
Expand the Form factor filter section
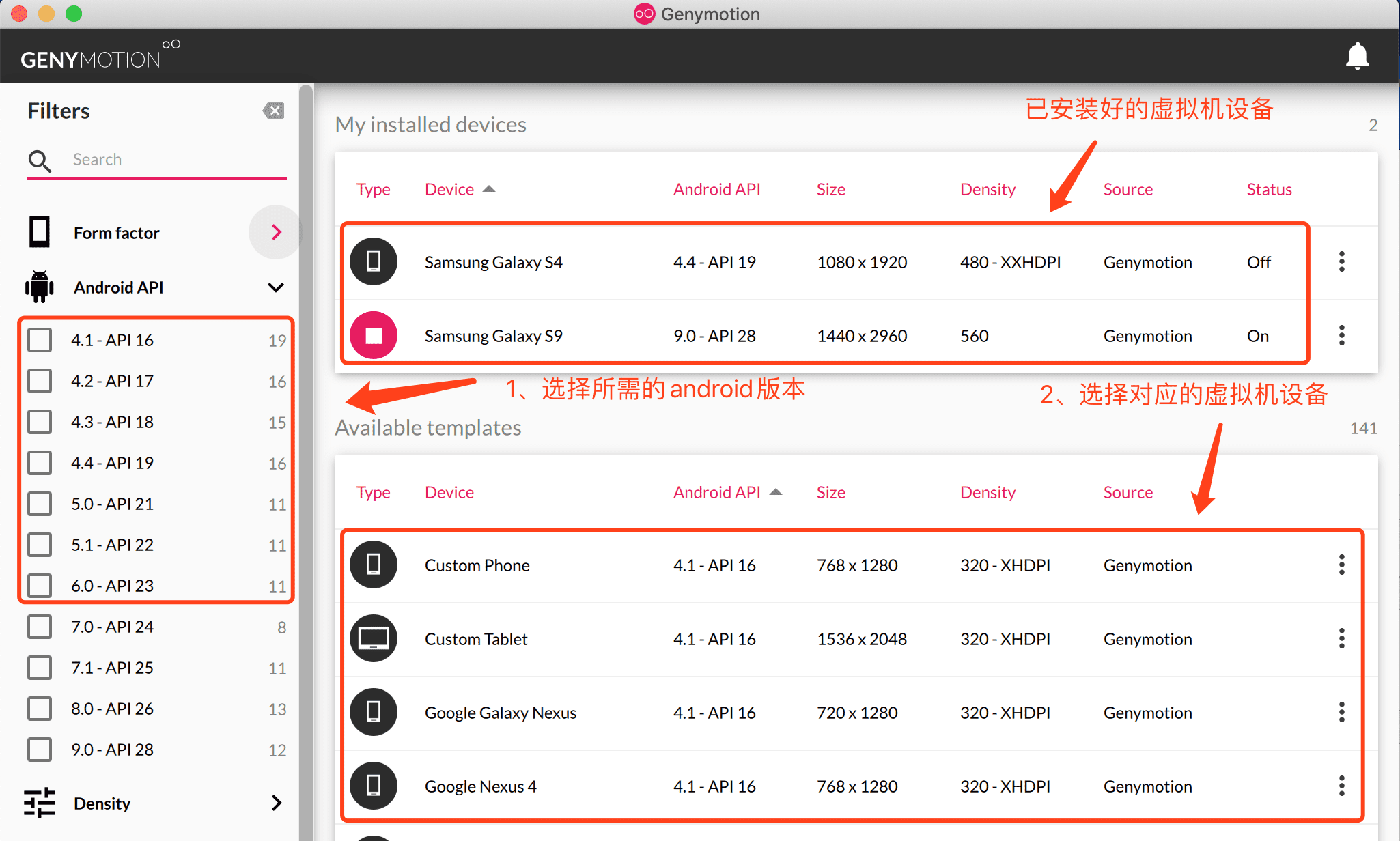[x=276, y=232]
